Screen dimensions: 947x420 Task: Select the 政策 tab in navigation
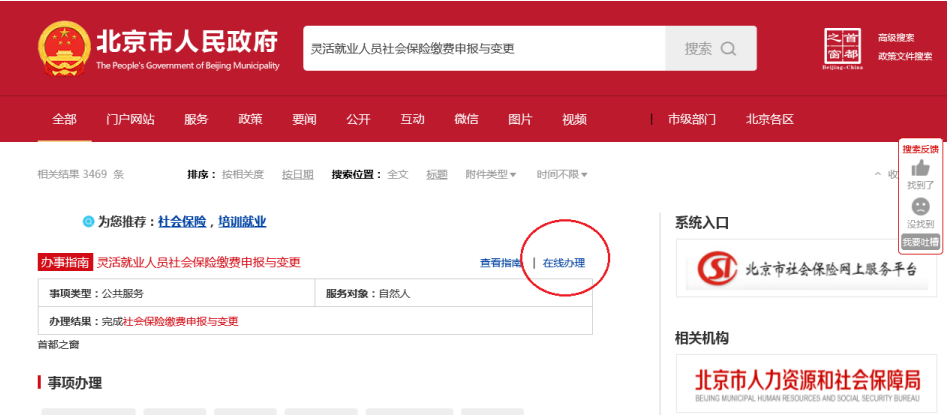250,119
